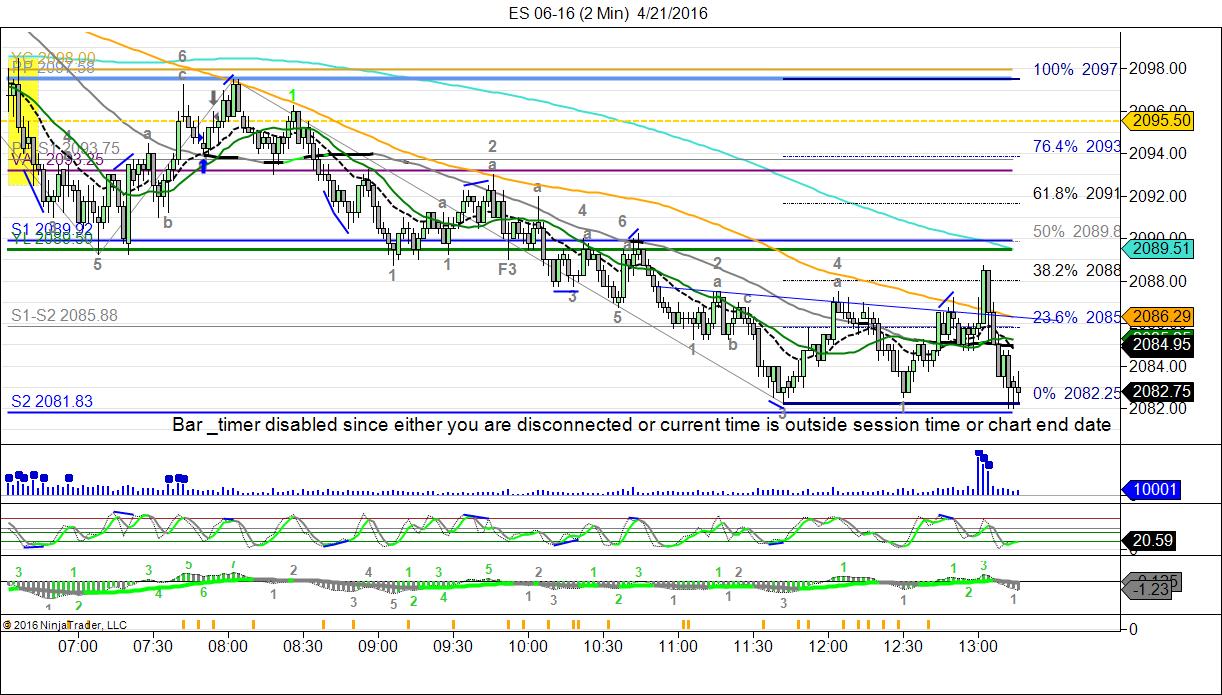
Task: Select the orange 2086.29 price marker
Action: (1156, 316)
